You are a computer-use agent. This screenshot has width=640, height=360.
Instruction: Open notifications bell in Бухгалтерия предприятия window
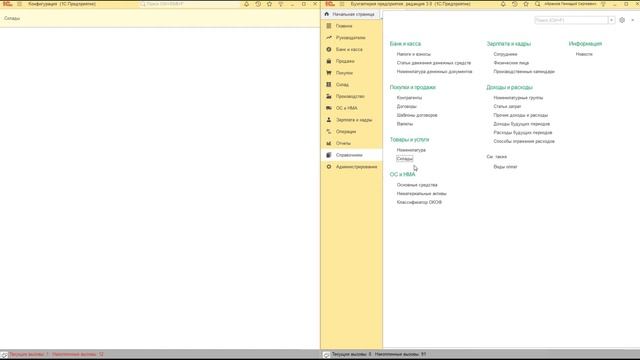(503, 4)
